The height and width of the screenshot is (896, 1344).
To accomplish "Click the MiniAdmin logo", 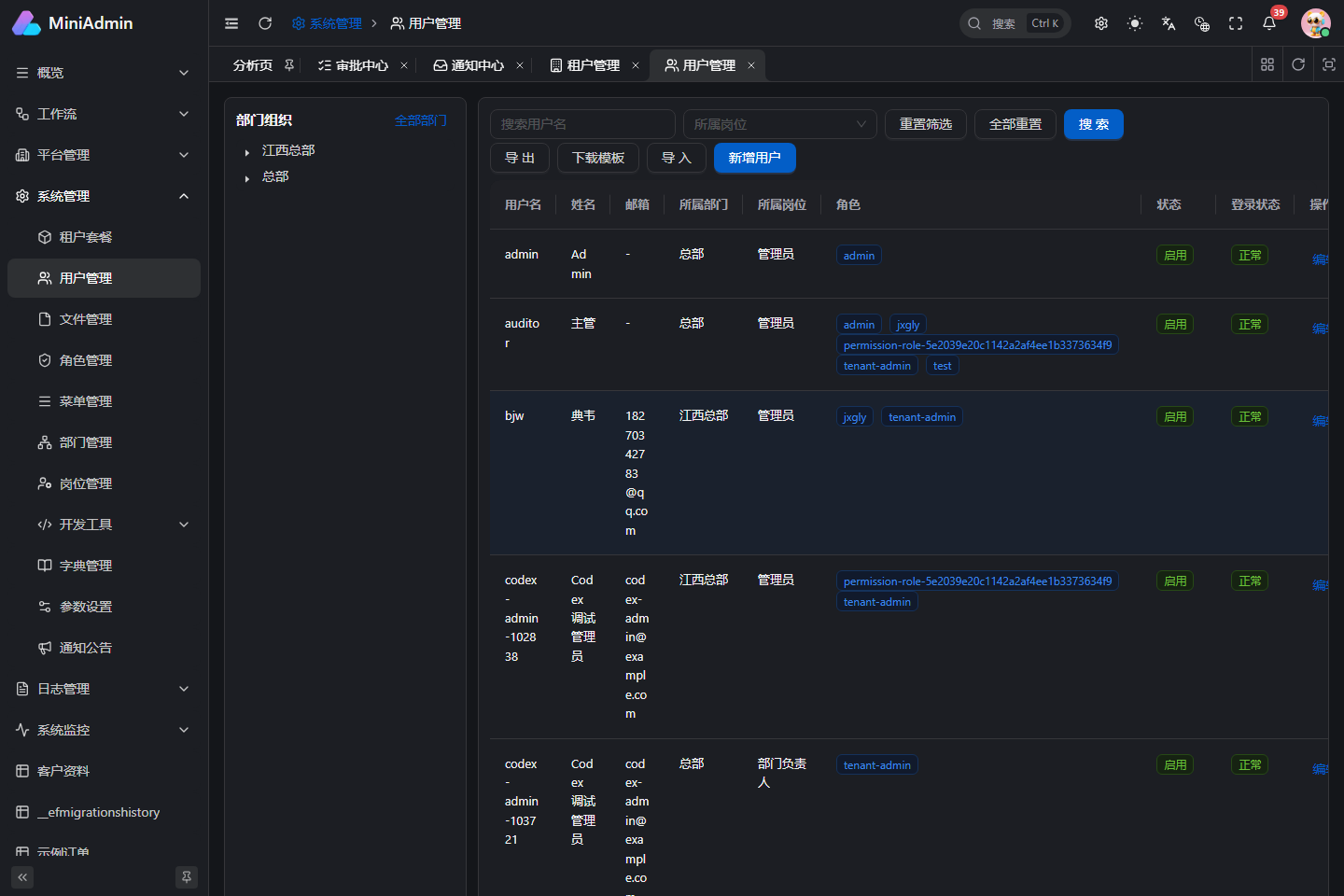I will click(x=73, y=23).
